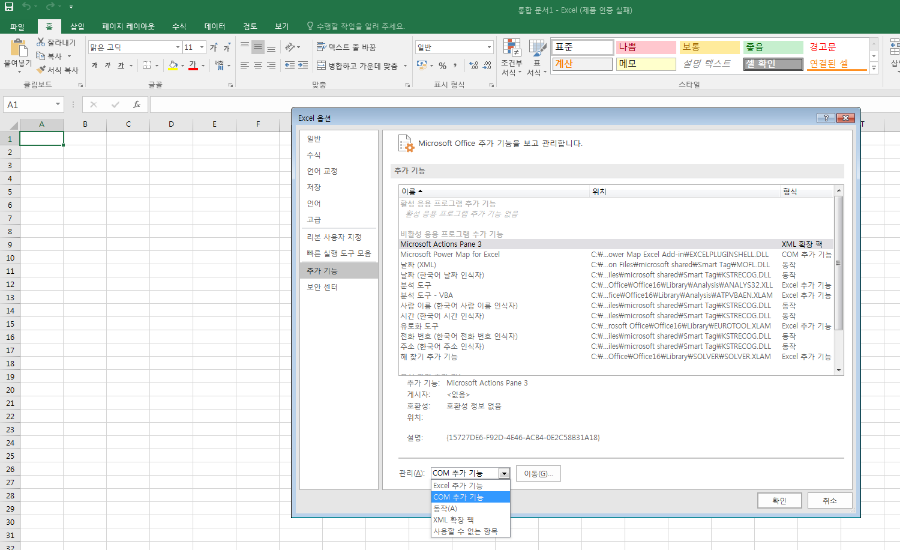Click the Undo arrow in title bar

pyautogui.click(x=26, y=7)
